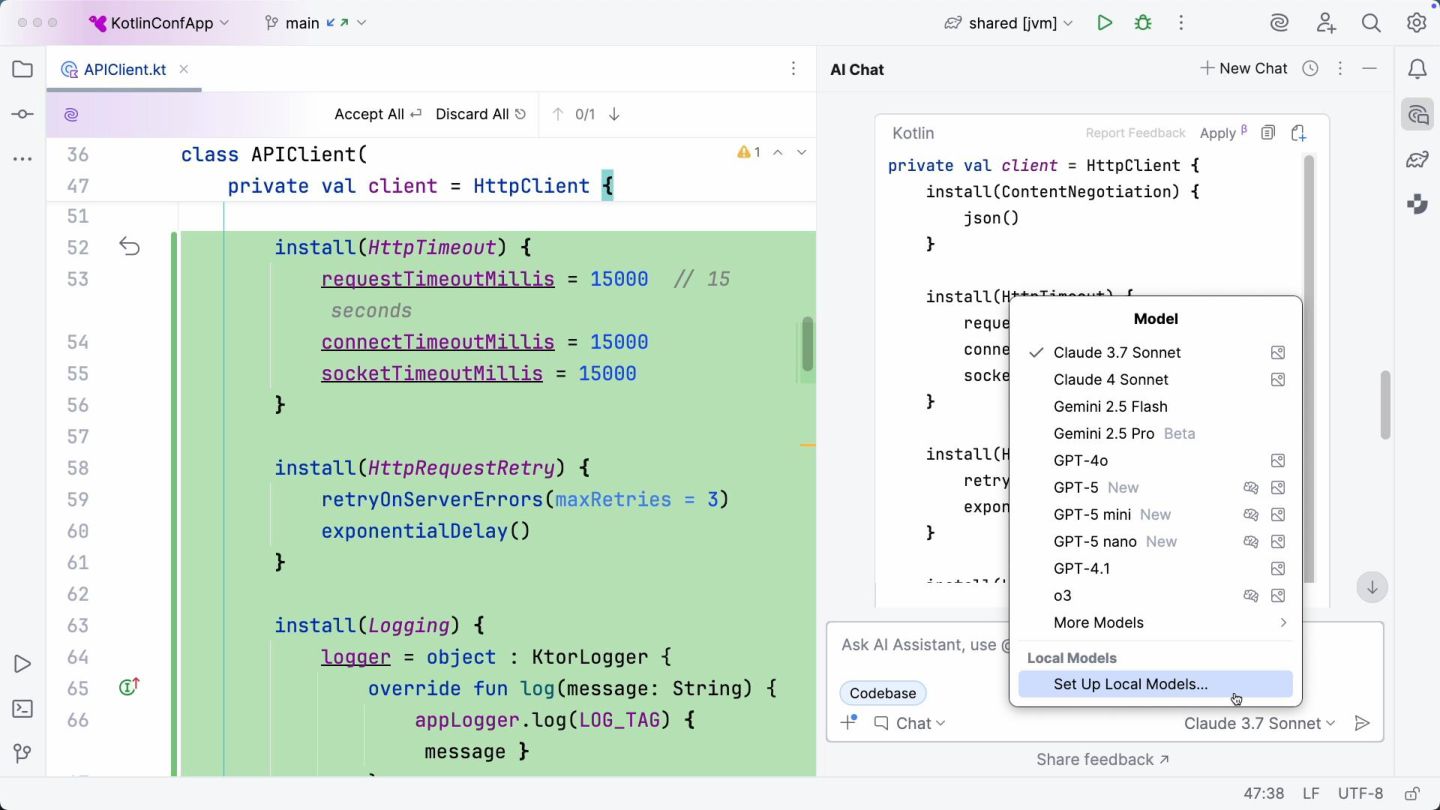Select the Claude 3.7 Sonnet model
The height and width of the screenshot is (810, 1440).
pos(1156,352)
